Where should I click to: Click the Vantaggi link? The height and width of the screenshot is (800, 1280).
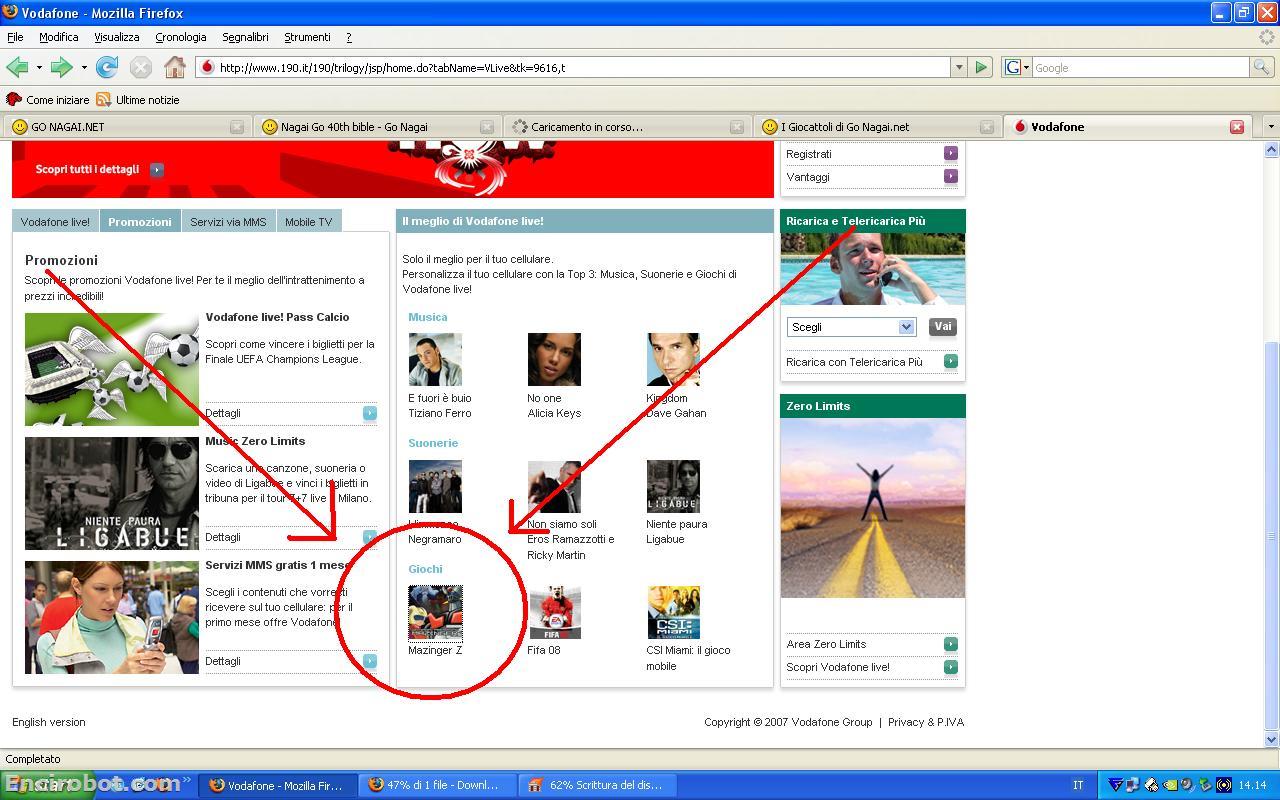tap(808, 177)
